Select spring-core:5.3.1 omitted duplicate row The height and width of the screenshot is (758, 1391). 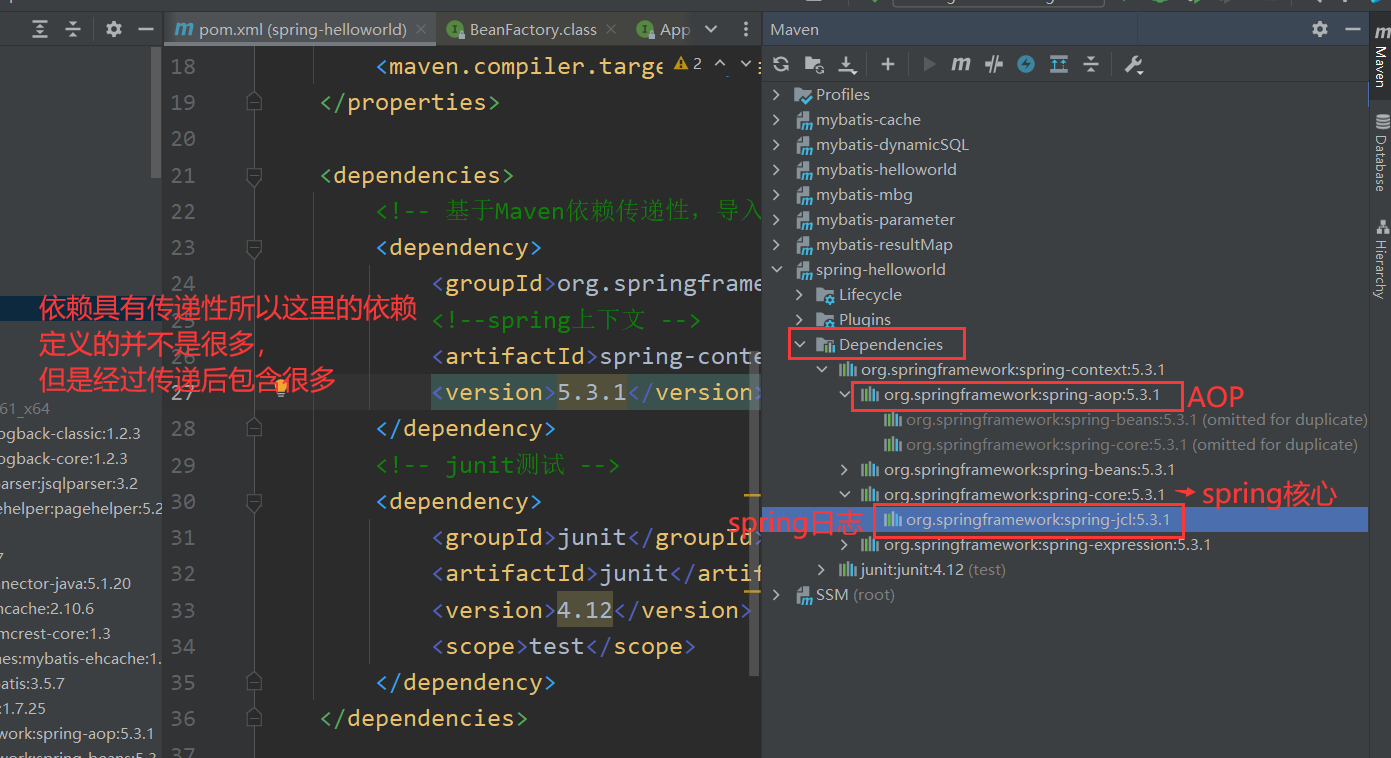point(1065,444)
